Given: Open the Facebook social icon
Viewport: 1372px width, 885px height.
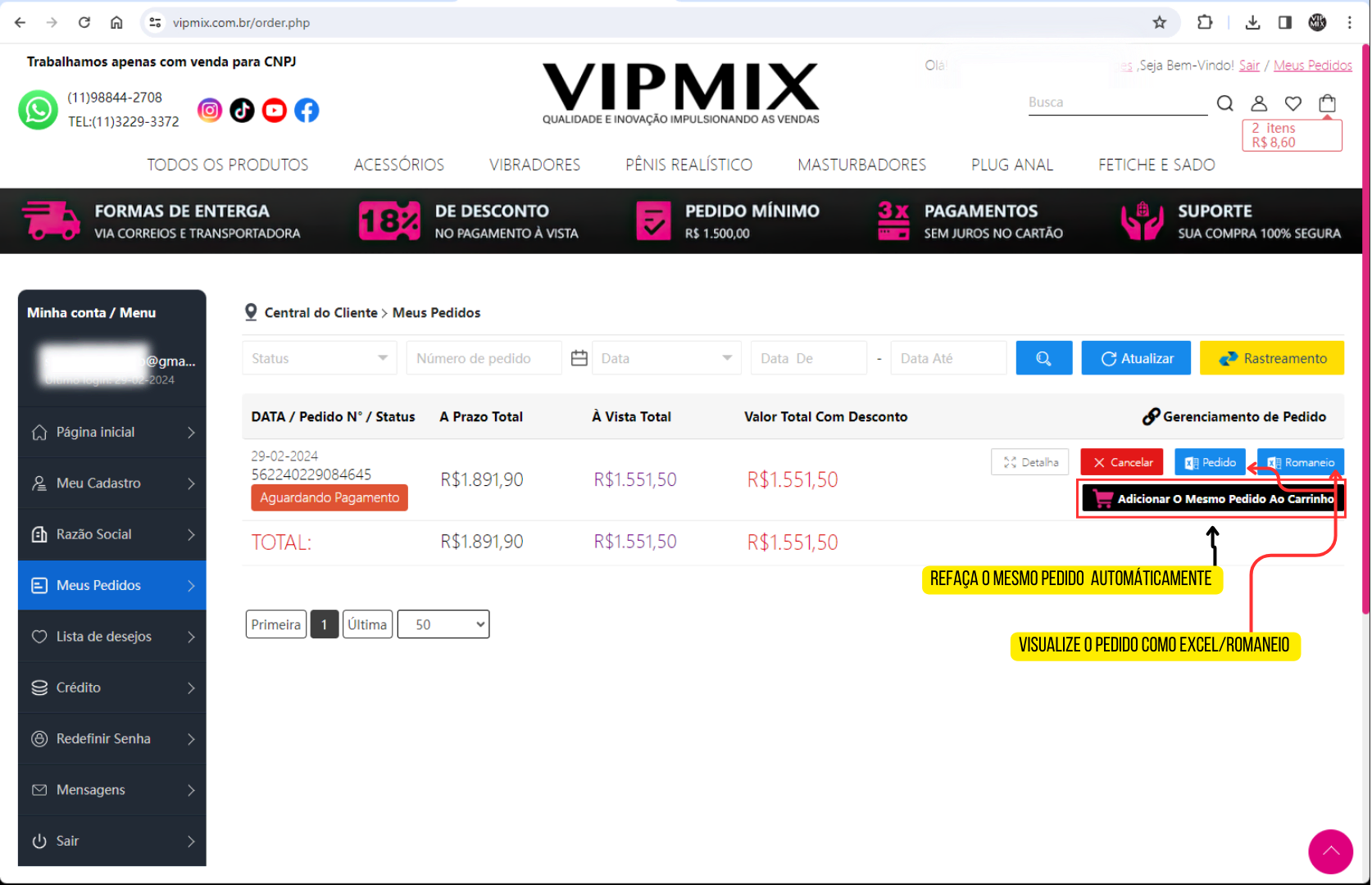Looking at the screenshot, I should [307, 110].
